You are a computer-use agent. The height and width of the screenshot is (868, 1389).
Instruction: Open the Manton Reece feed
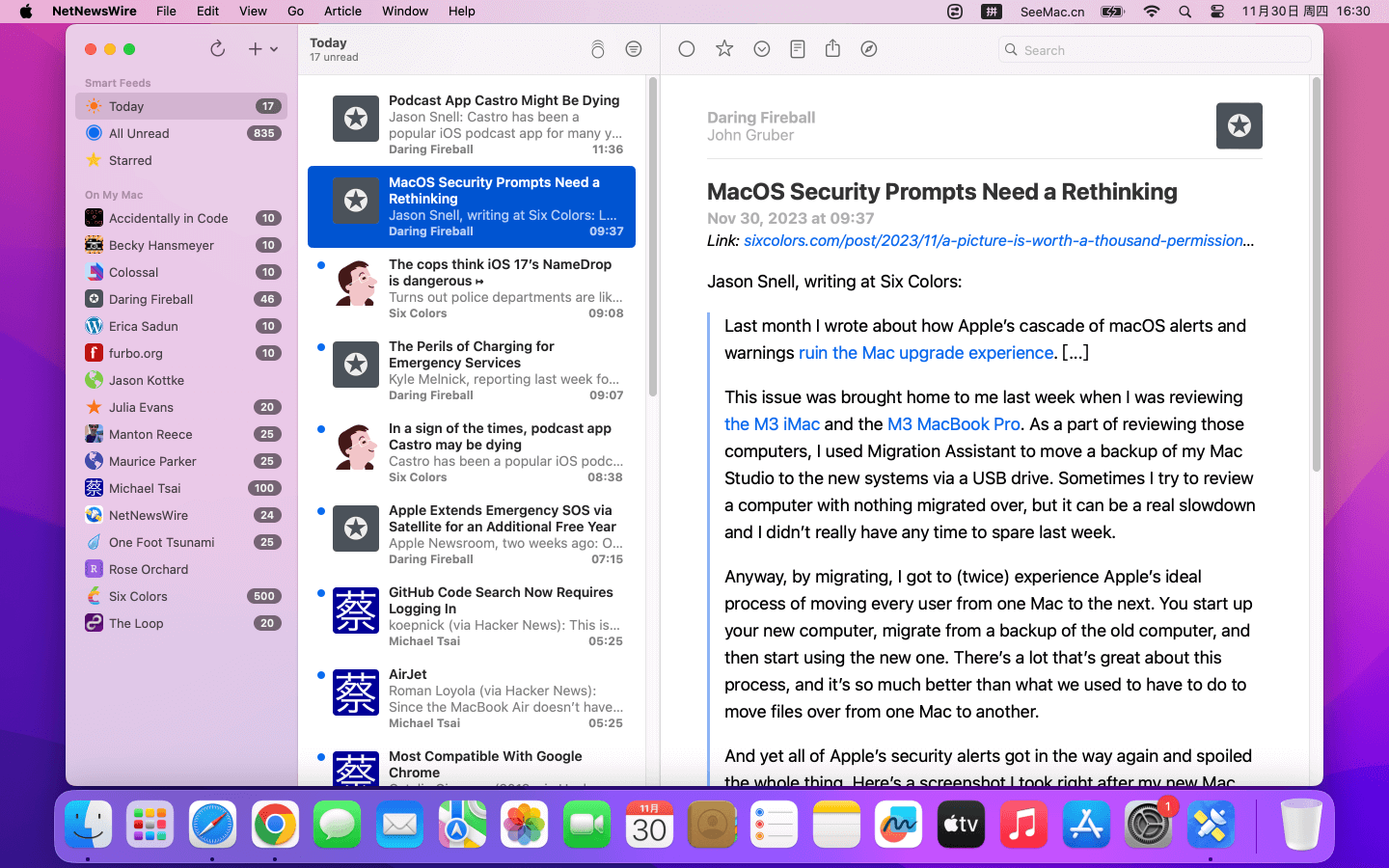coord(181,434)
